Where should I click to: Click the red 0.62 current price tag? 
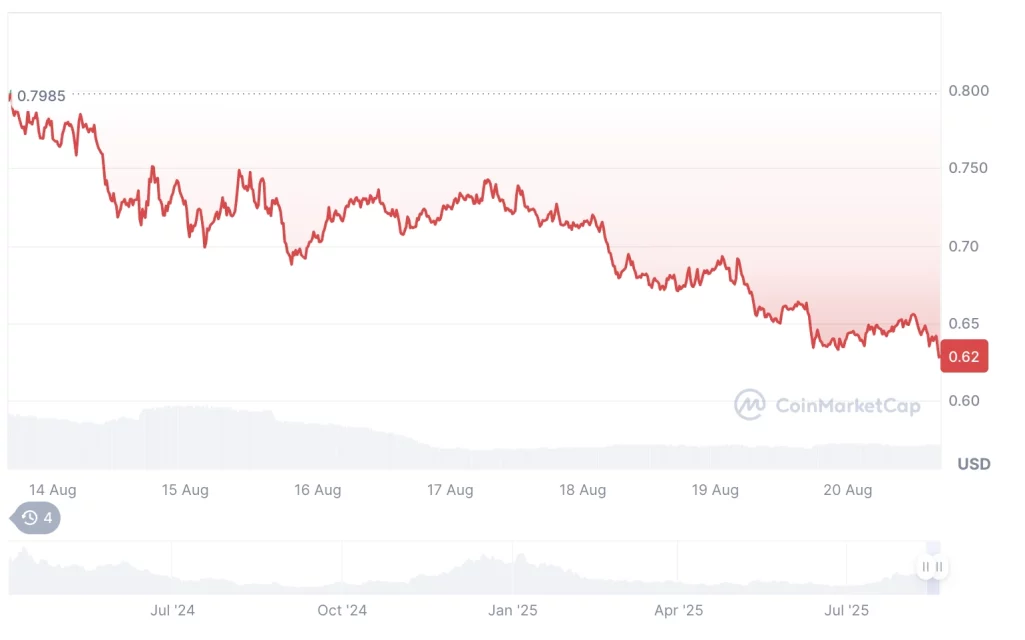(x=964, y=356)
